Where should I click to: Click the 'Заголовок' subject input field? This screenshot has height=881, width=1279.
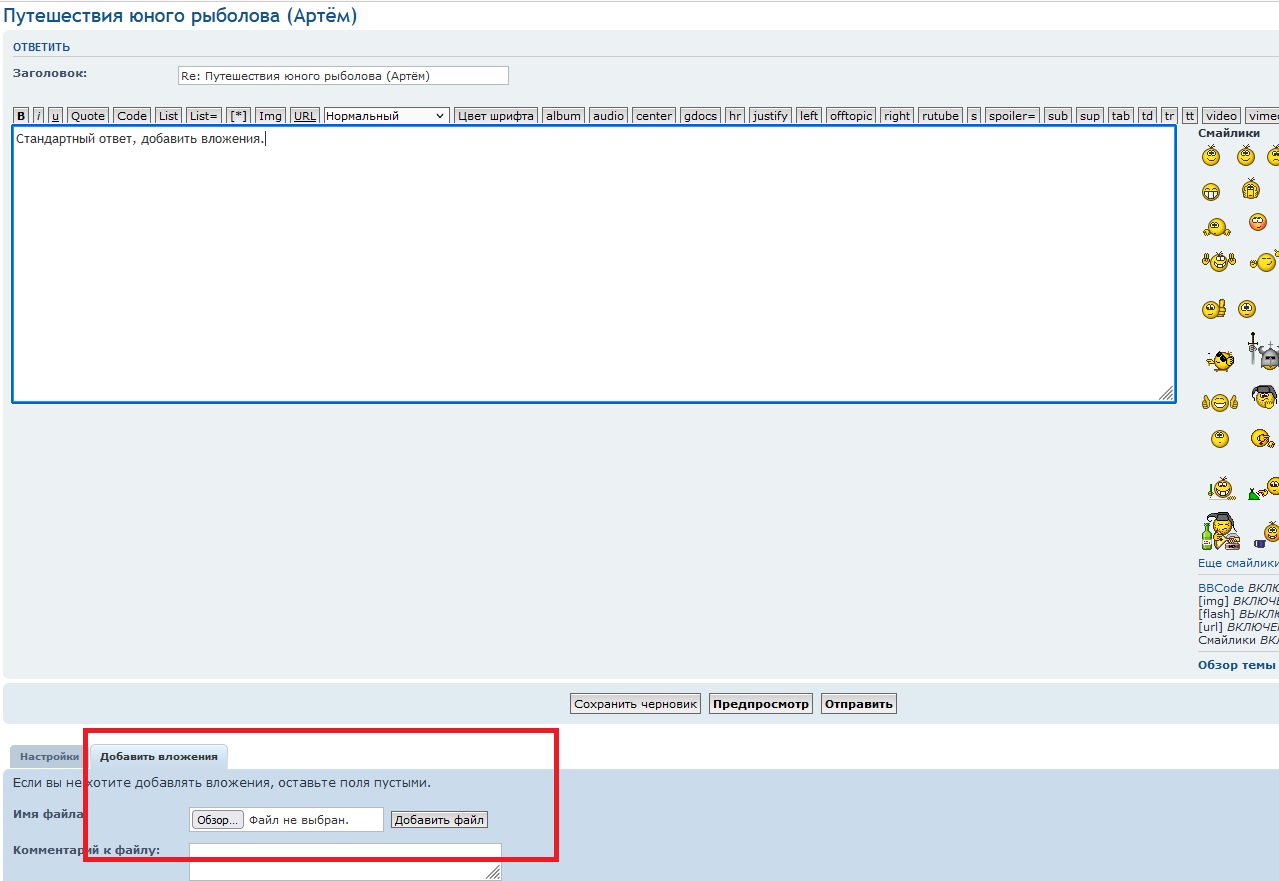[343, 76]
